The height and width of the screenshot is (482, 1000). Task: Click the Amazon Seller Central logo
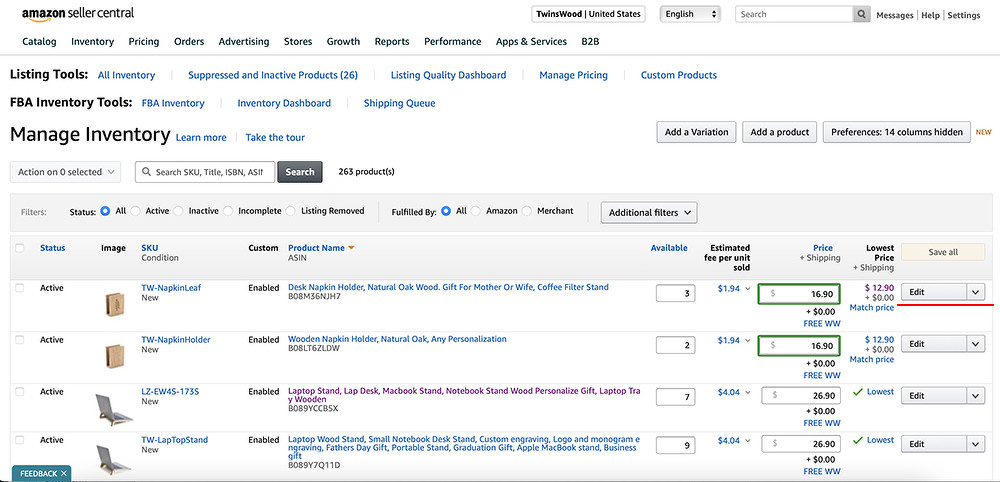[x=78, y=14]
